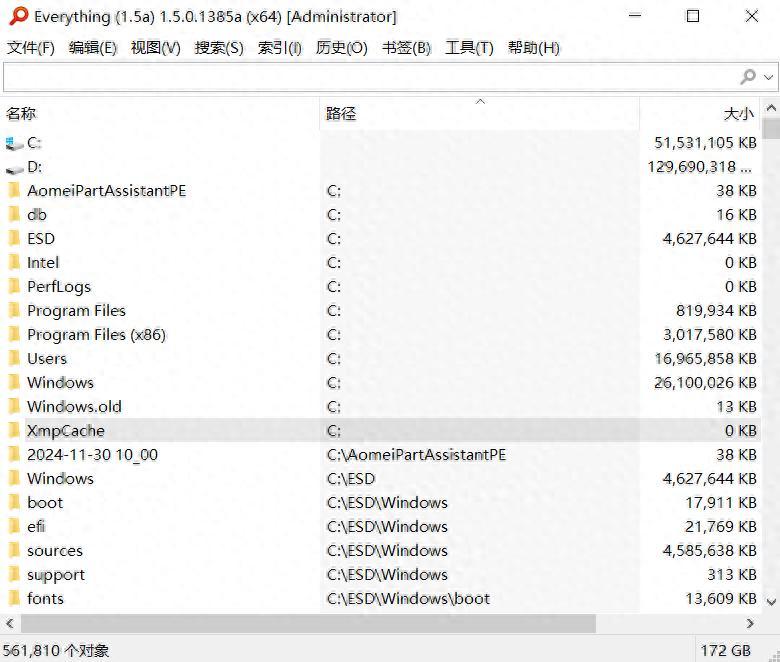Open the search box dropdown arrow
The height and width of the screenshot is (662, 780).
(x=769, y=77)
